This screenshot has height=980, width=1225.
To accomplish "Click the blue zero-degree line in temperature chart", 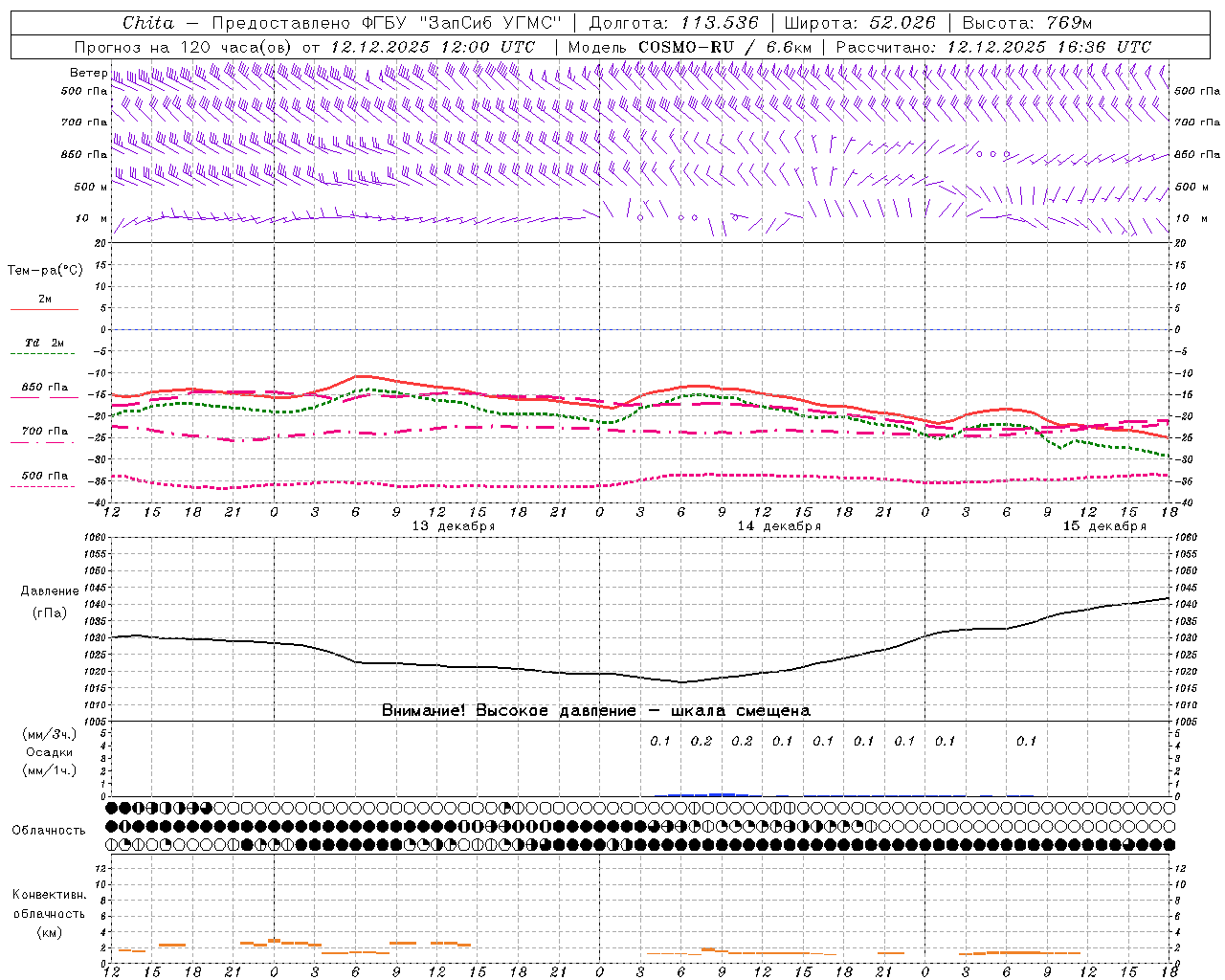I will tap(641, 329).
